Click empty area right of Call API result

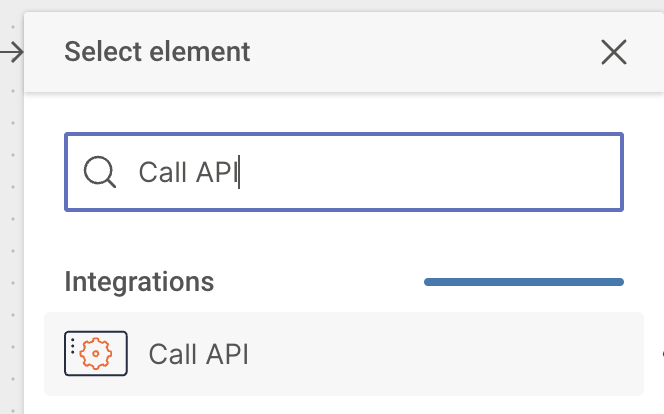(x=450, y=354)
